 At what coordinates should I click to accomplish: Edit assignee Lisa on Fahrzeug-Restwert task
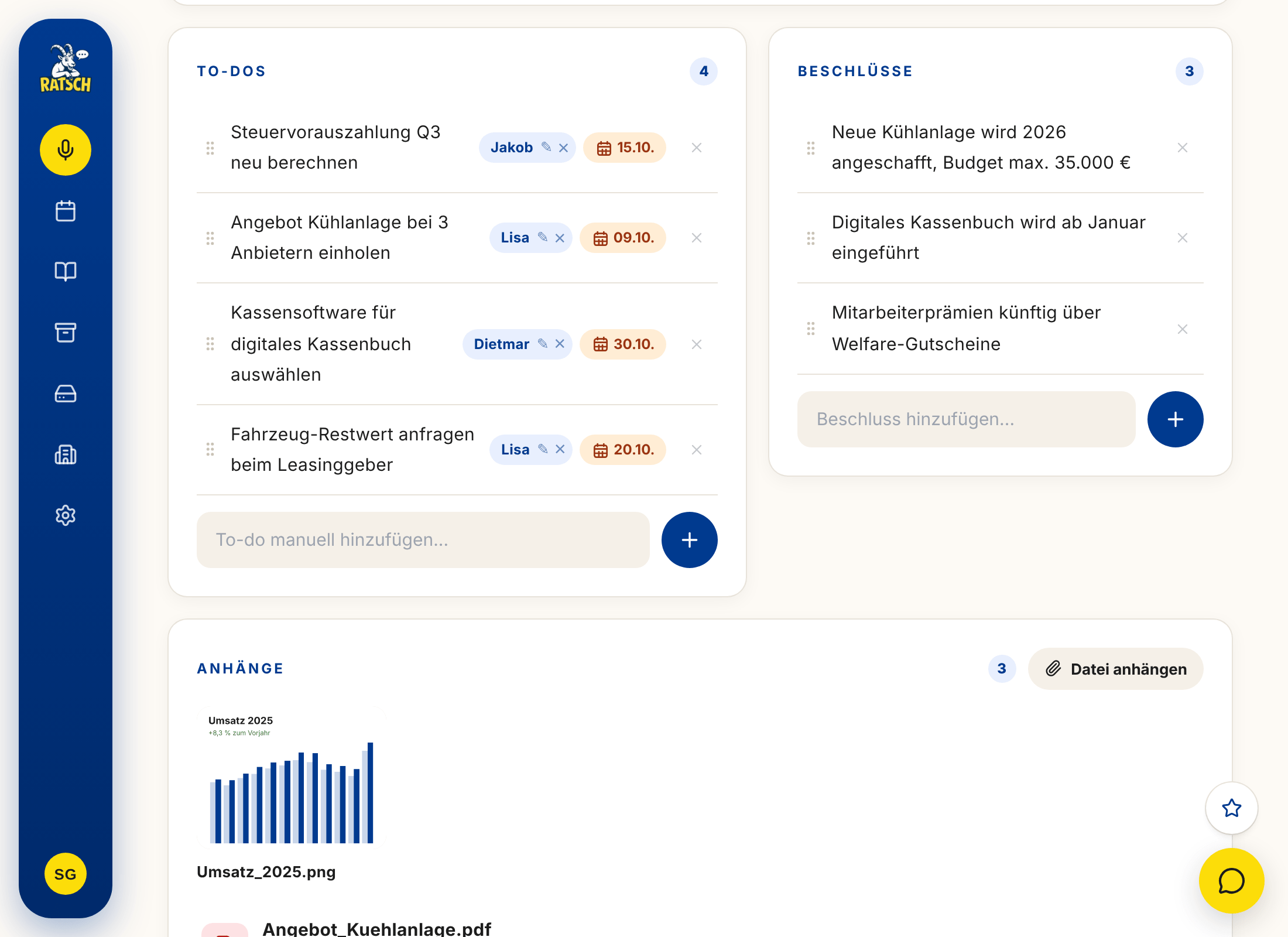(543, 449)
